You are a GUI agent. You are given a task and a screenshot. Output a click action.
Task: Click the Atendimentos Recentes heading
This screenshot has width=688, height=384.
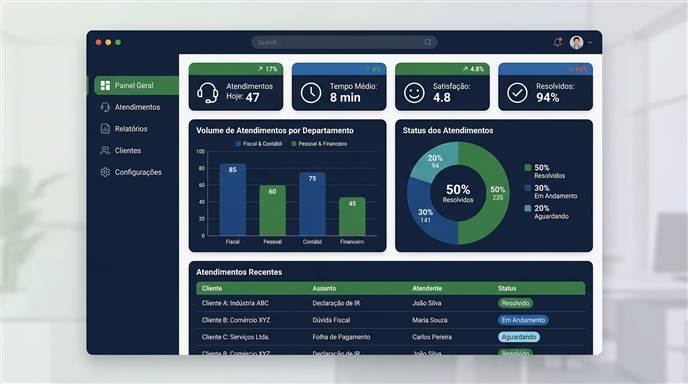tap(239, 272)
